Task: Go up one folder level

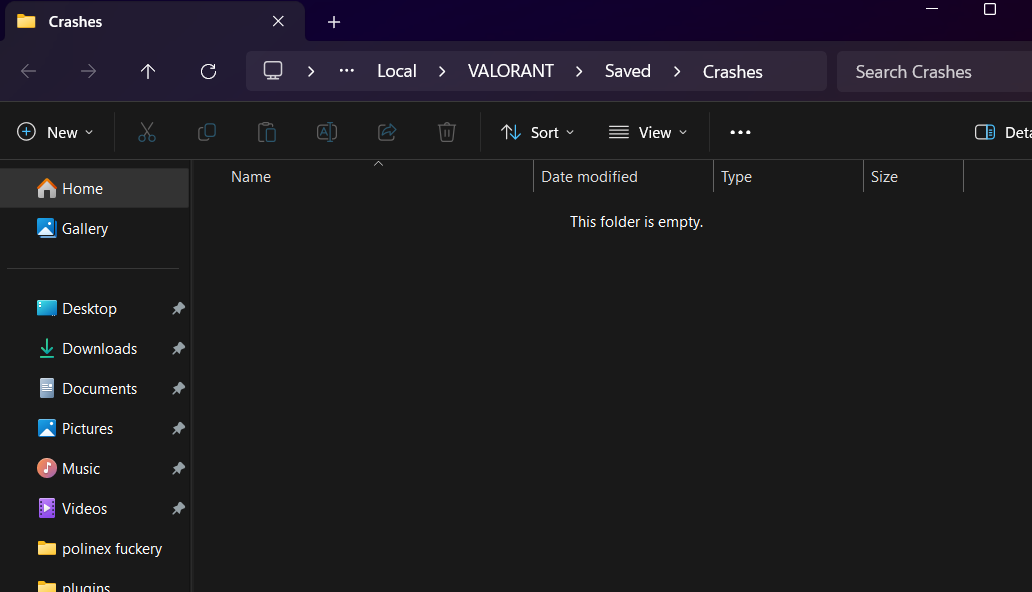Action: (148, 71)
